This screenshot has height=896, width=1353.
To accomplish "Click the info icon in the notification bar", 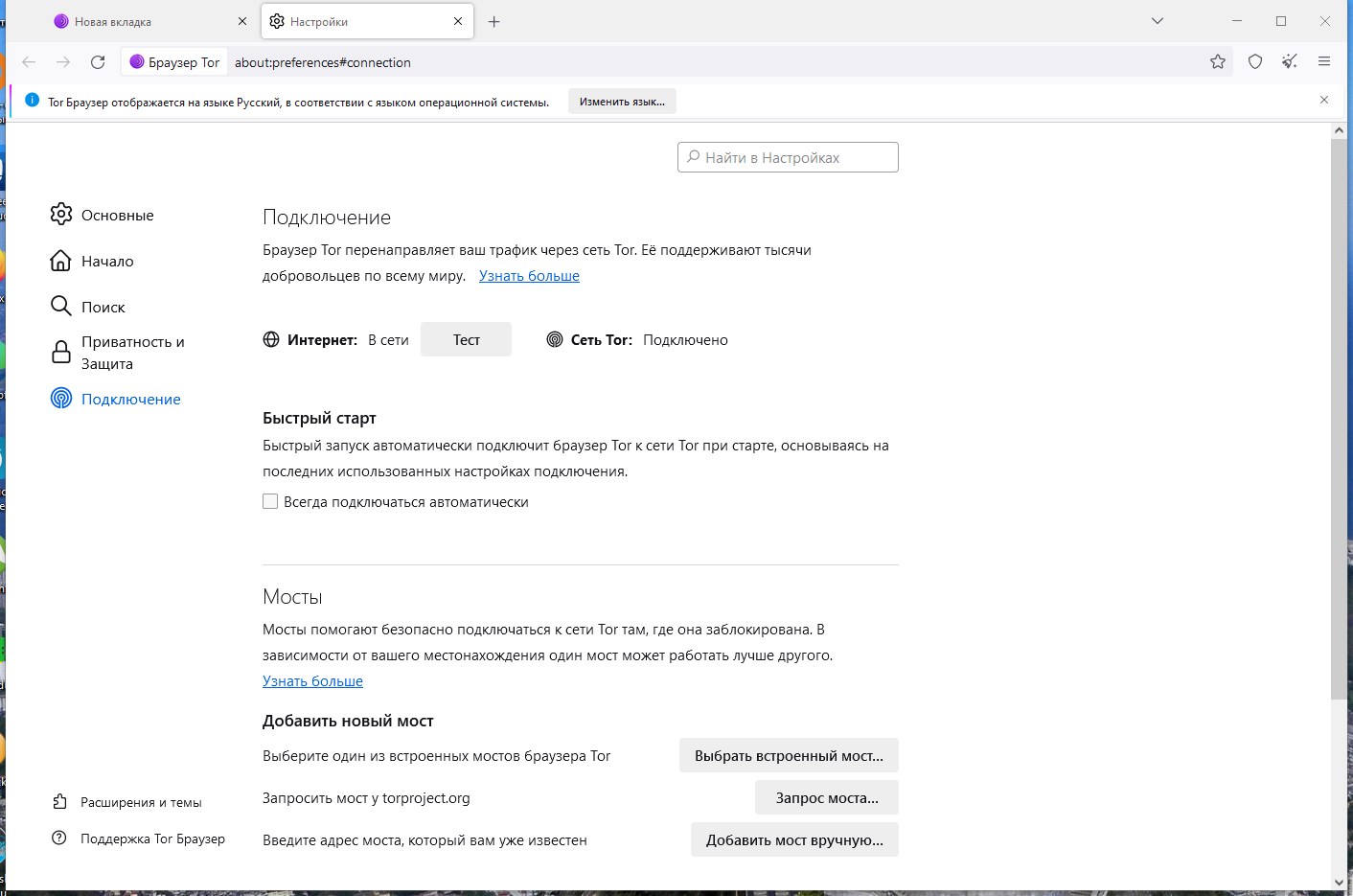I will [x=32, y=101].
